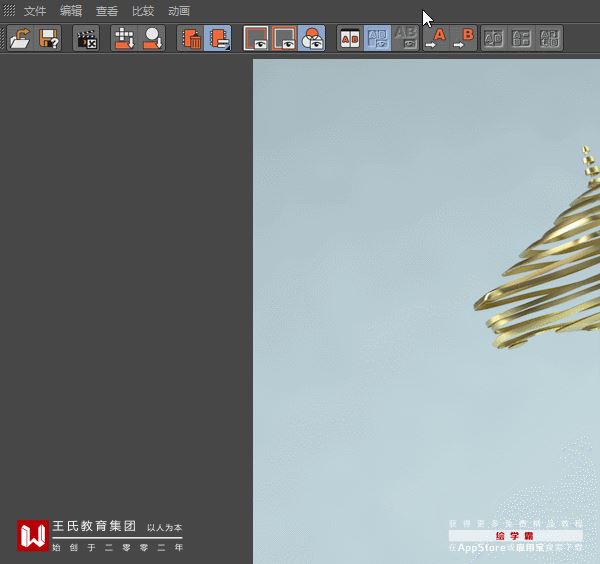This screenshot has width=600, height=564.
Task: Open the 查看 menu
Action: click(107, 11)
